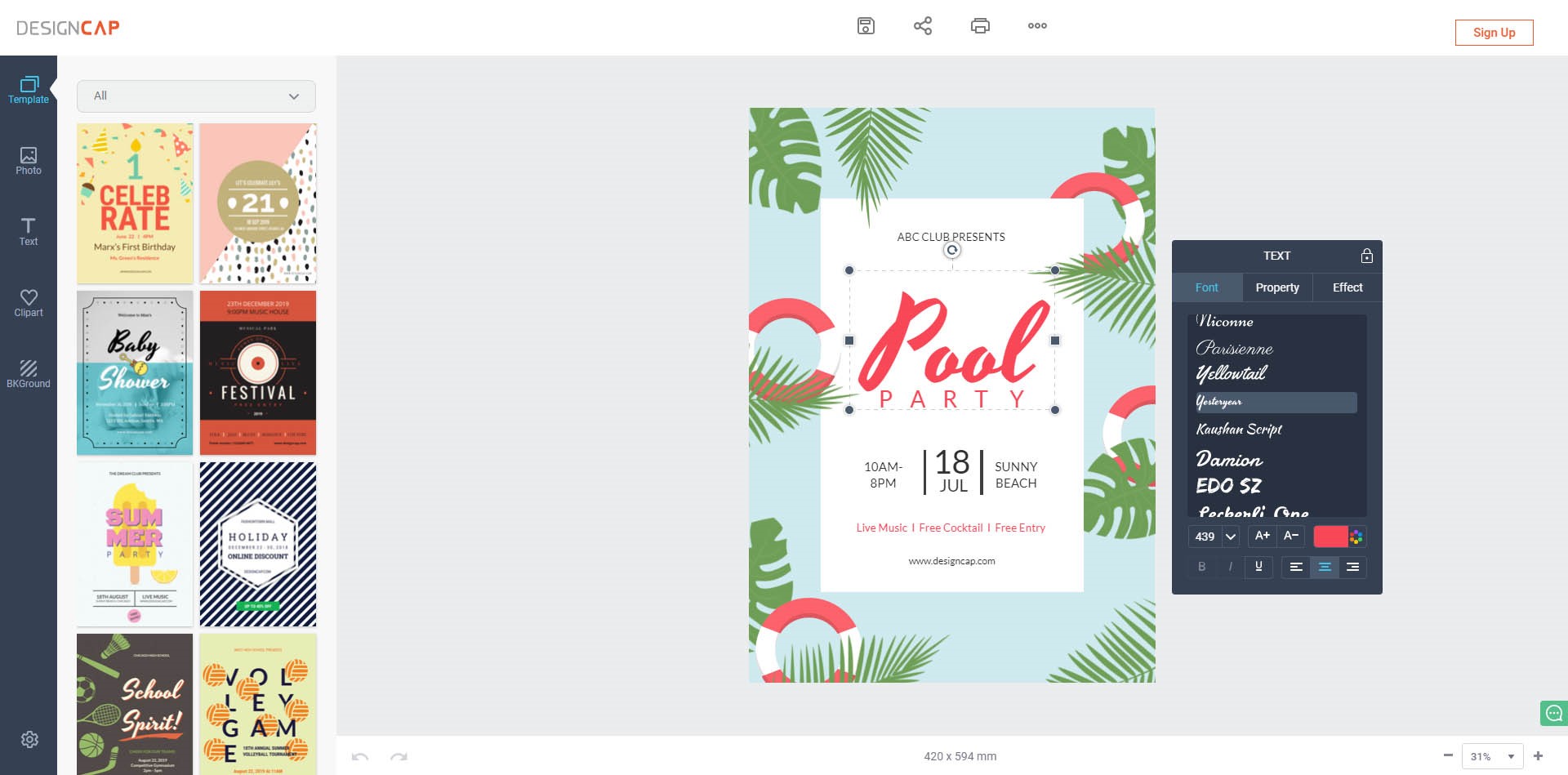1568x775 pixels.
Task: Open the Clipart panel
Action: (x=29, y=303)
